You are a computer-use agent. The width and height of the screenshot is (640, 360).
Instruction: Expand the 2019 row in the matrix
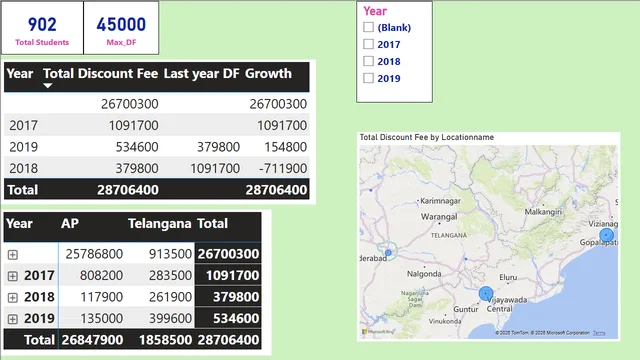[x=13, y=319]
